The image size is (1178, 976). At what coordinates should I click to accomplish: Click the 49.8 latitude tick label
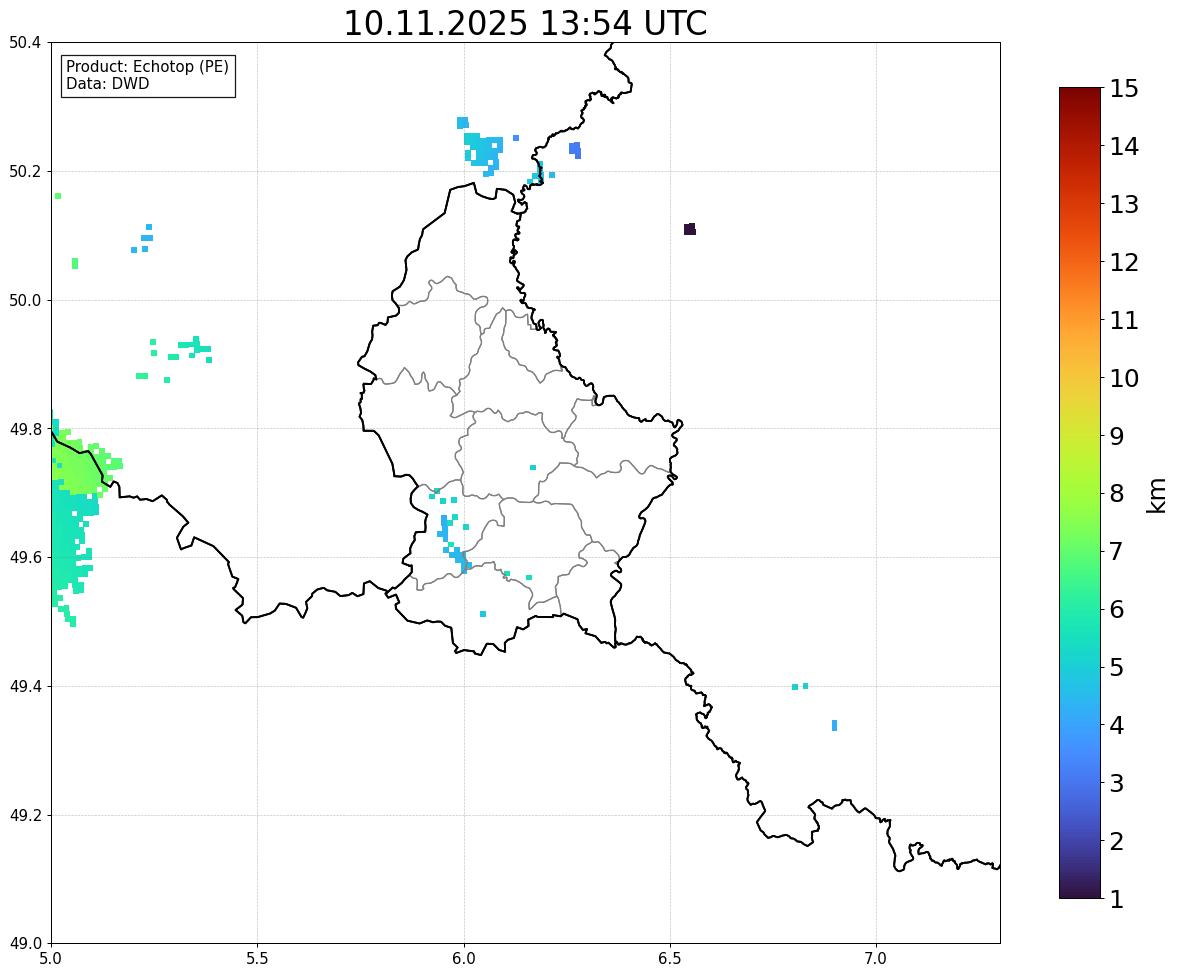(x=25, y=429)
